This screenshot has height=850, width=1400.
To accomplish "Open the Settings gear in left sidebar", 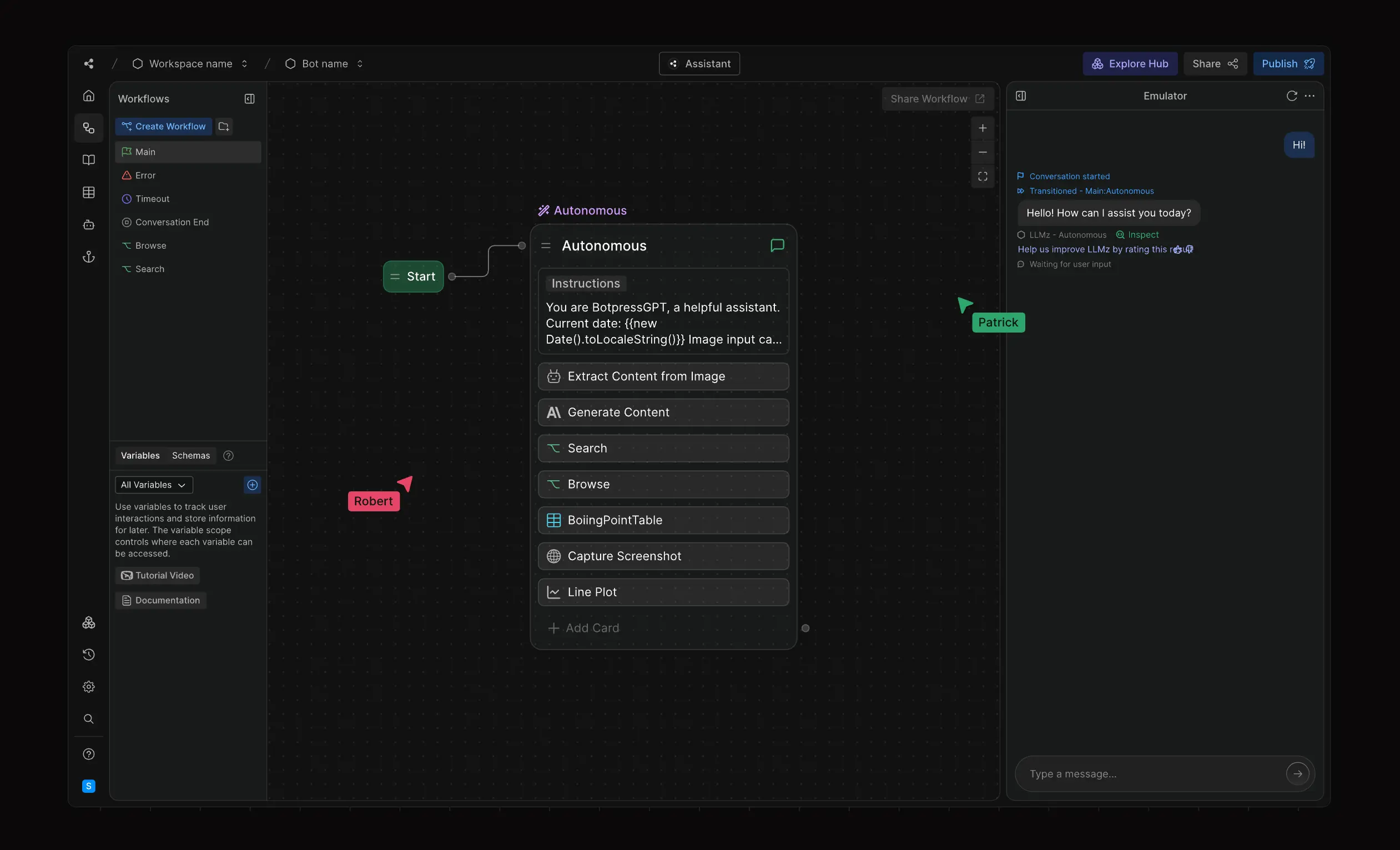I will 89,687.
